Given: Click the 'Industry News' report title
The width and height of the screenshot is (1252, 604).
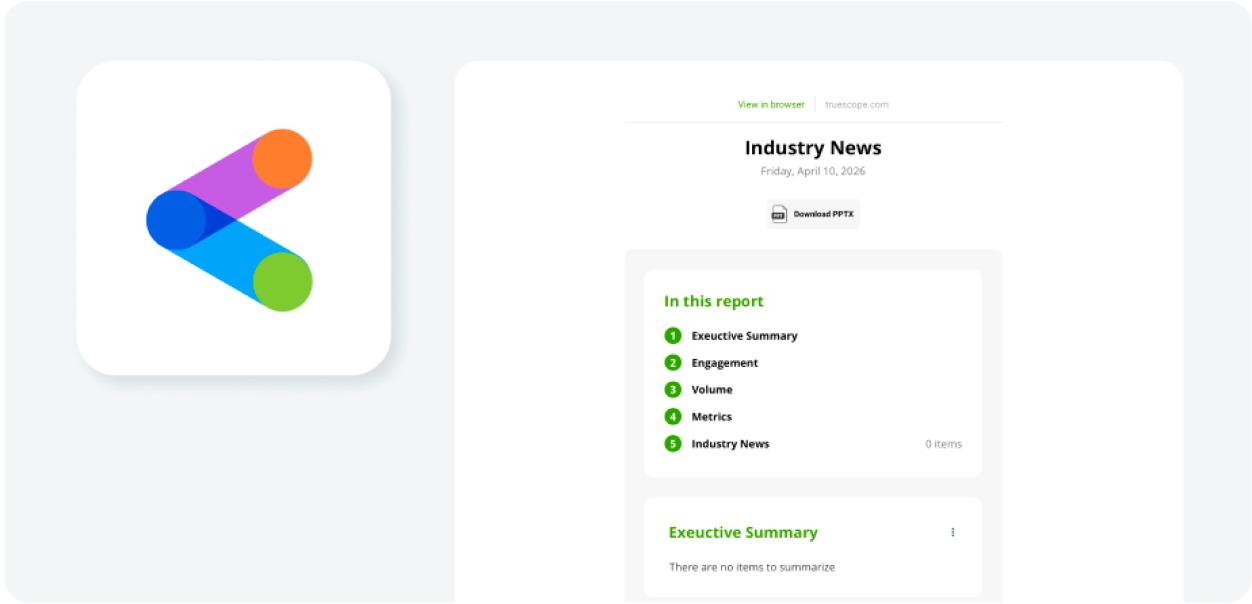Looking at the screenshot, I should tap(813, 148).
